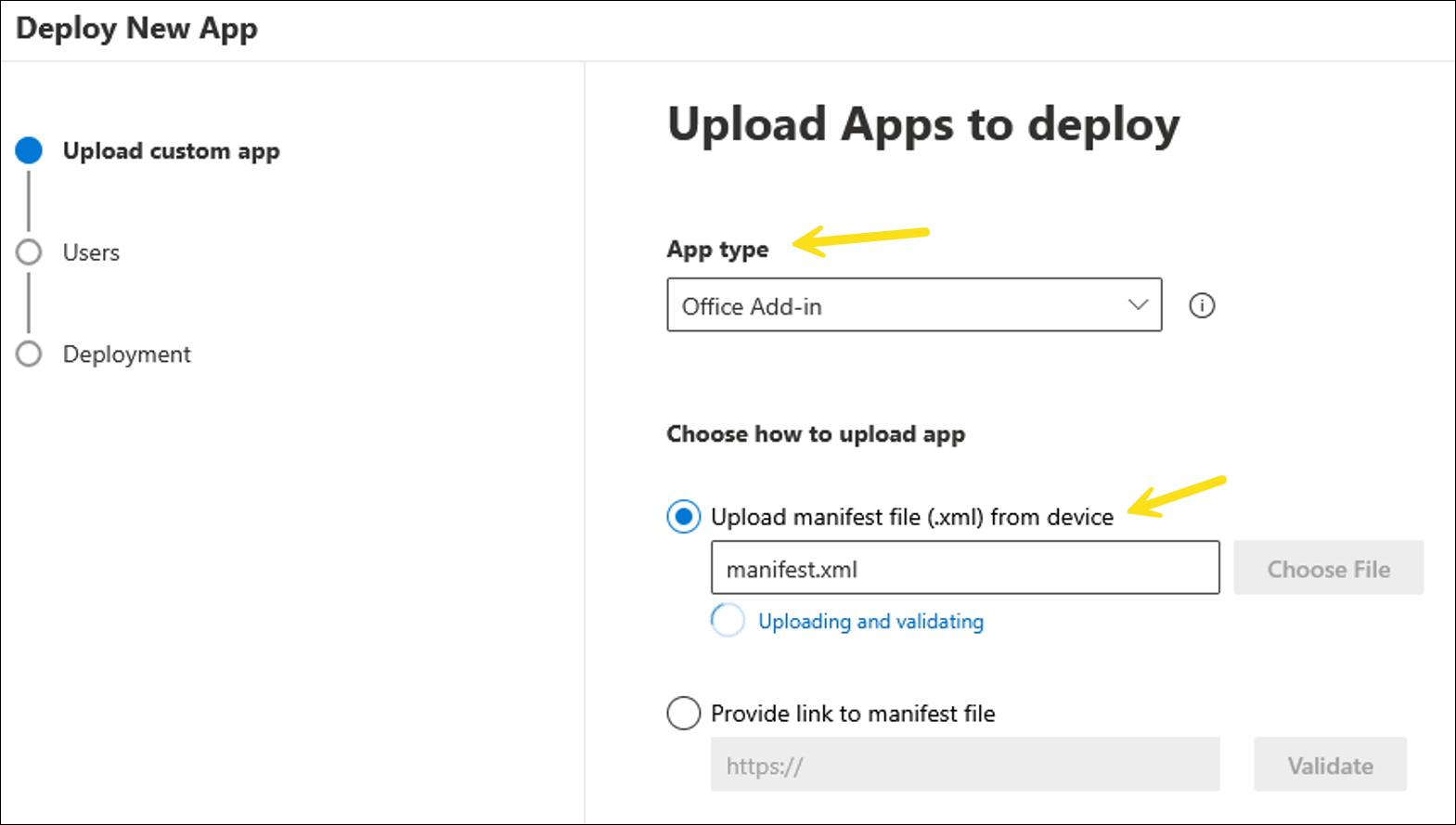Click the Choose File button
The height and width of the screenshot is (825, 1456).
coord(1328,568)
